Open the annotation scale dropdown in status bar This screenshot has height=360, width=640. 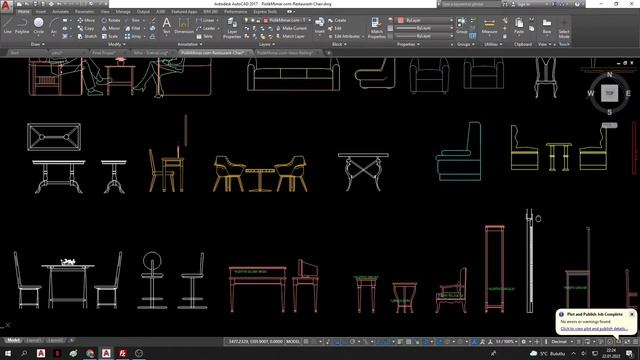point(507,342)
